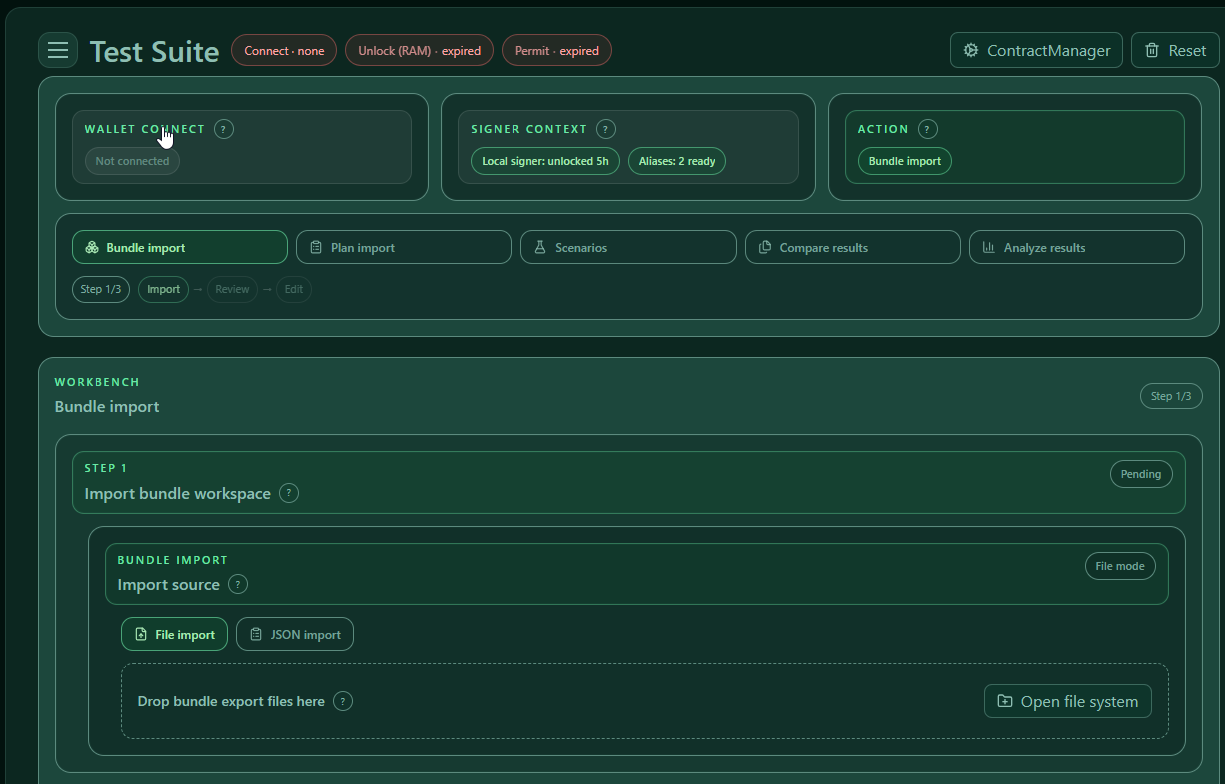Image resolution: width=1225 pixels, height=784 pixels.
Task: Click the 'Not connected' pill
Action: coord(132,161)
